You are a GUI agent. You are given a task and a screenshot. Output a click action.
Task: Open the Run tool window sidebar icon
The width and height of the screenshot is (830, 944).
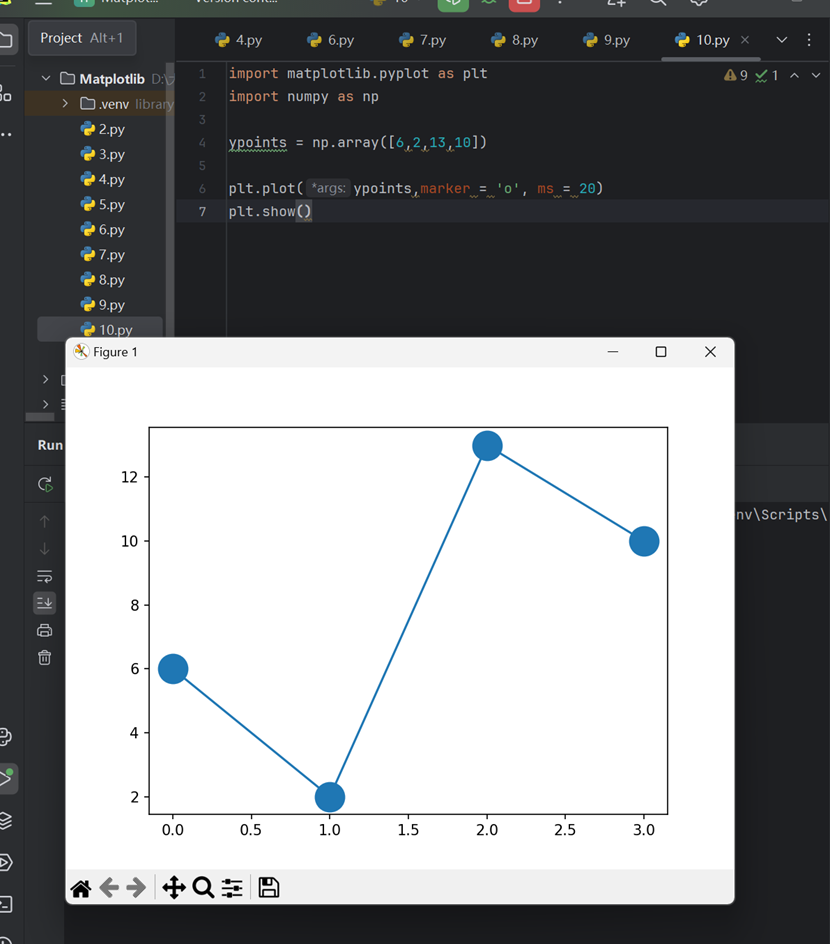point(7,778)
